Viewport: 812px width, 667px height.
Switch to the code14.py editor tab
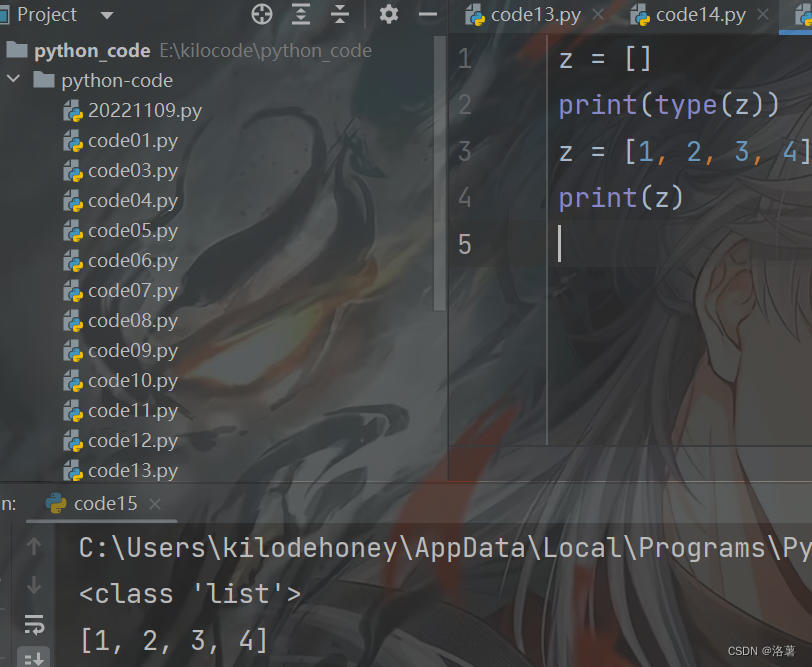point(701,16)
